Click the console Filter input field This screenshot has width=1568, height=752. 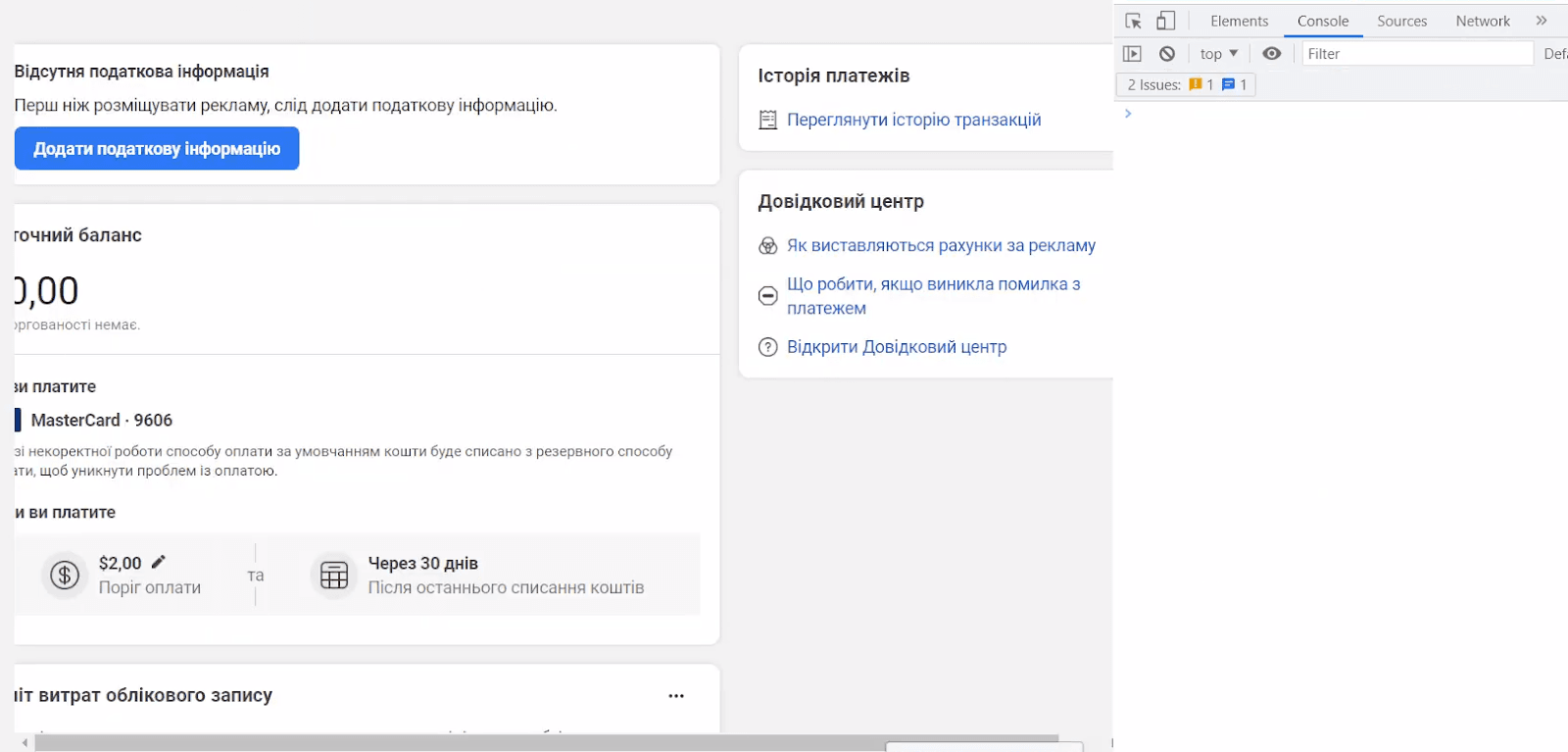click(1417, 54)
